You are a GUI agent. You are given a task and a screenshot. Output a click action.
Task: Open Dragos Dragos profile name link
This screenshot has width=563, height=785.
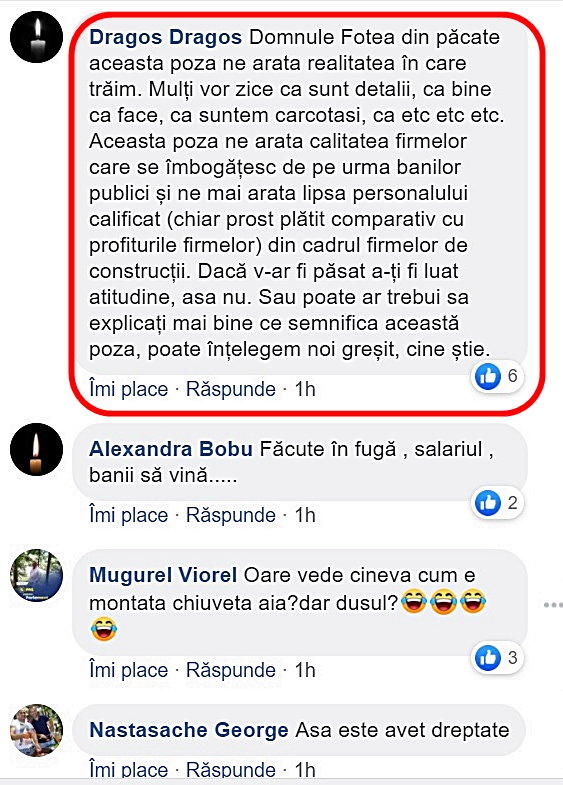click(165, 37)
